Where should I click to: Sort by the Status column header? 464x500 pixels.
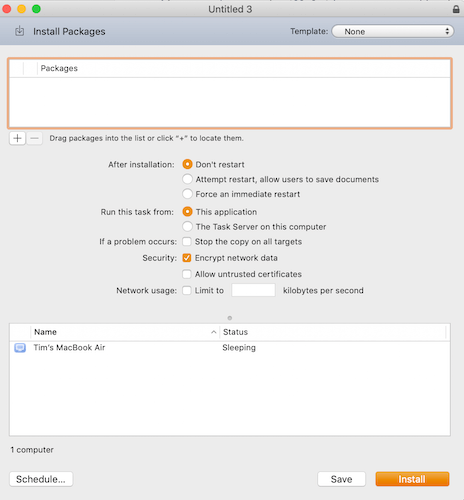tap(333, 332)
